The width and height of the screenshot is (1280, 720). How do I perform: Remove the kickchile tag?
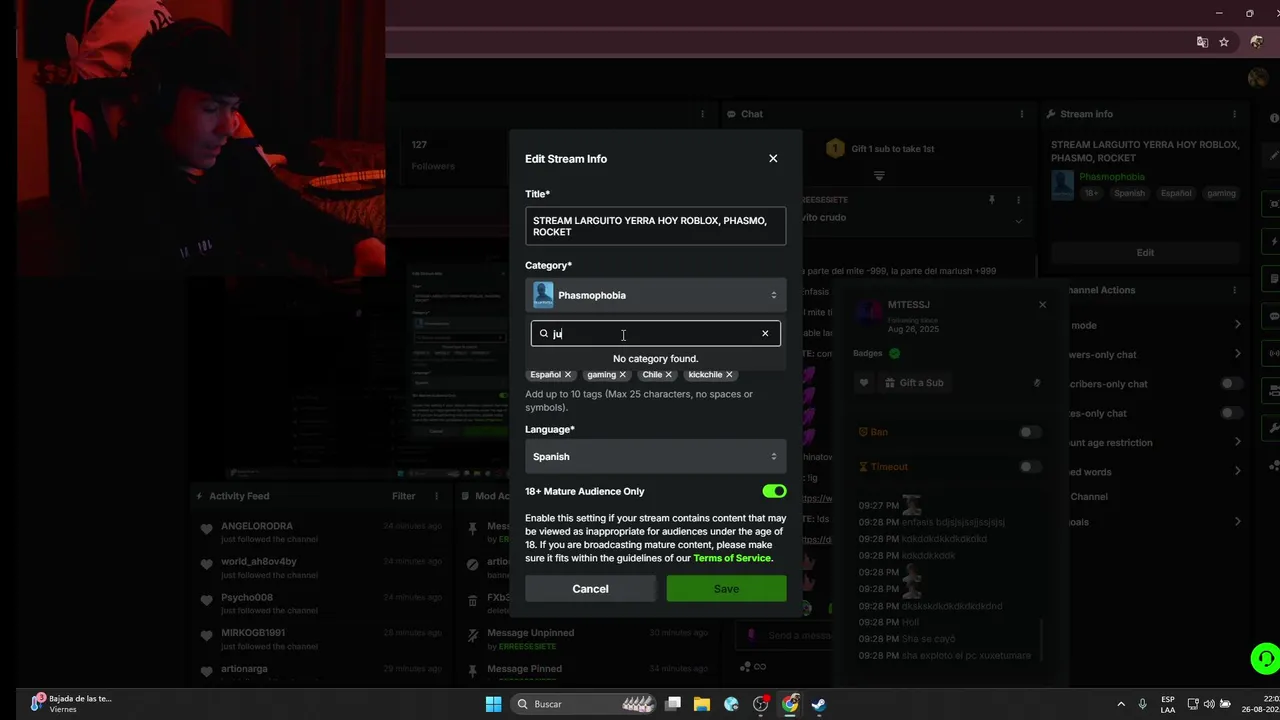(729, 374)
